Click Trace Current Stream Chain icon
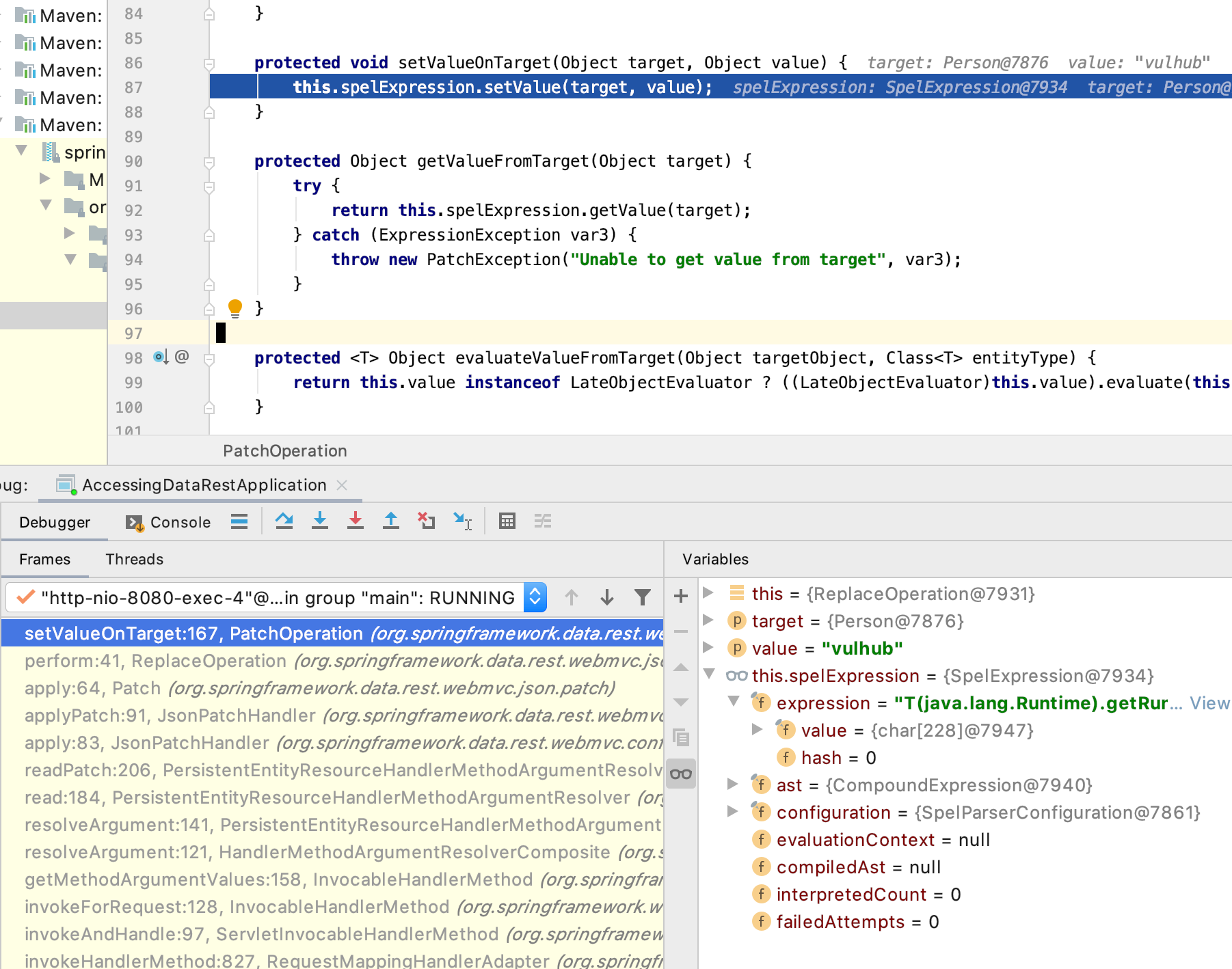The width and height of the screenshot is (1232, 969). (543, 521)
